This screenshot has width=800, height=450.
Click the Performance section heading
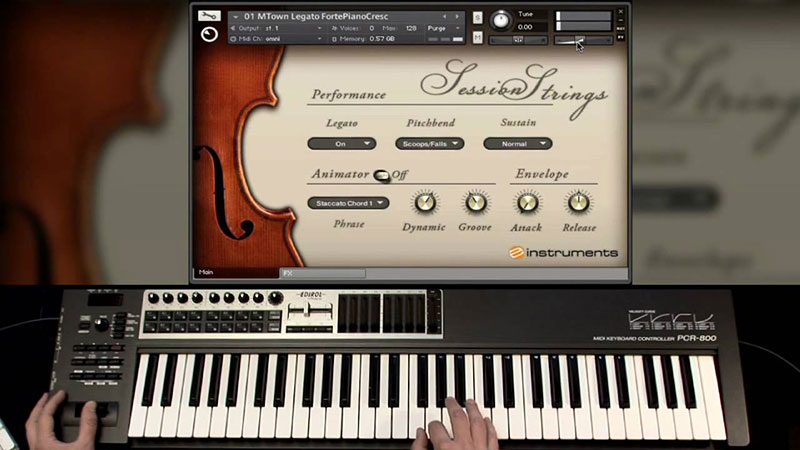click(349, 95)
